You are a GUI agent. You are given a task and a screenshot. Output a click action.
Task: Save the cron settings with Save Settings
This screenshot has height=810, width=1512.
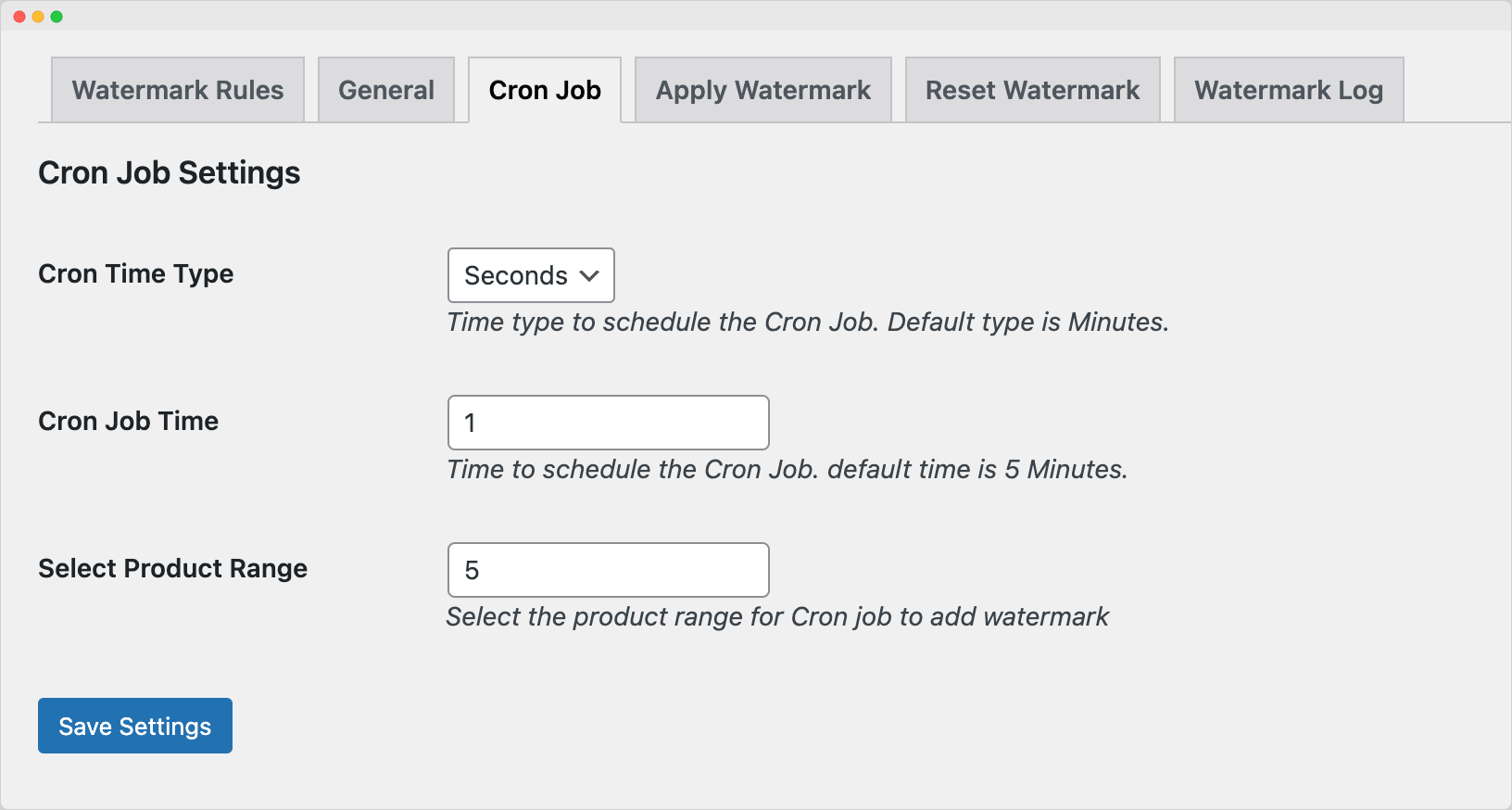tap(135, 726)
